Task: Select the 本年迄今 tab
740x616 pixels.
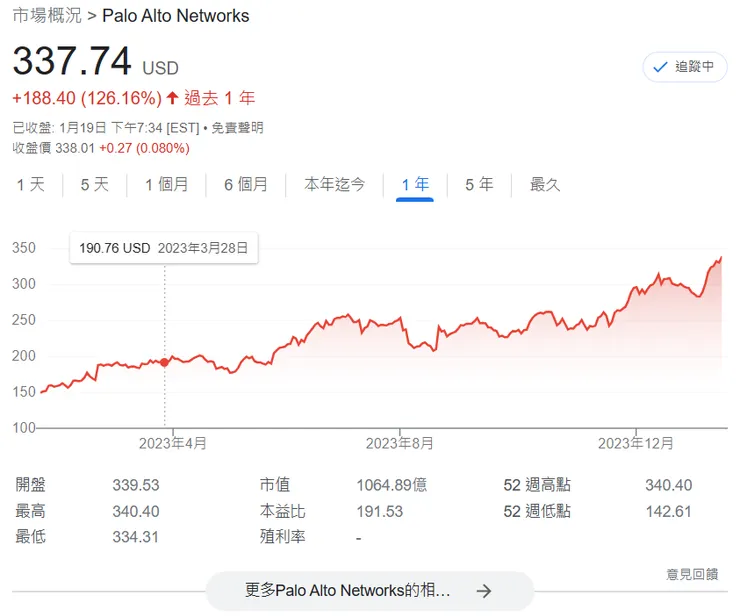Action: [335, 184]
